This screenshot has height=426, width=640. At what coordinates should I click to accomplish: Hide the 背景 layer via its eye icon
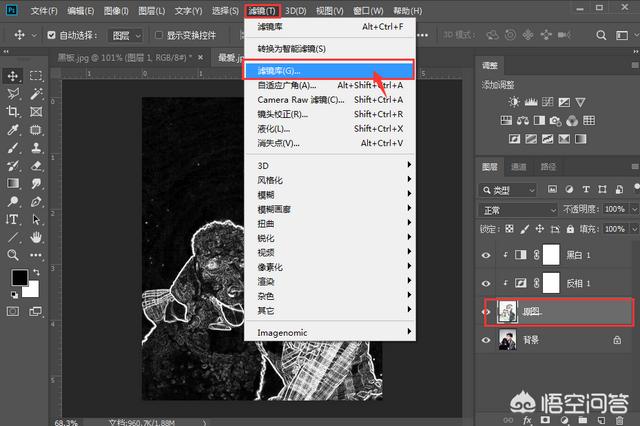[x=486, y=341]
